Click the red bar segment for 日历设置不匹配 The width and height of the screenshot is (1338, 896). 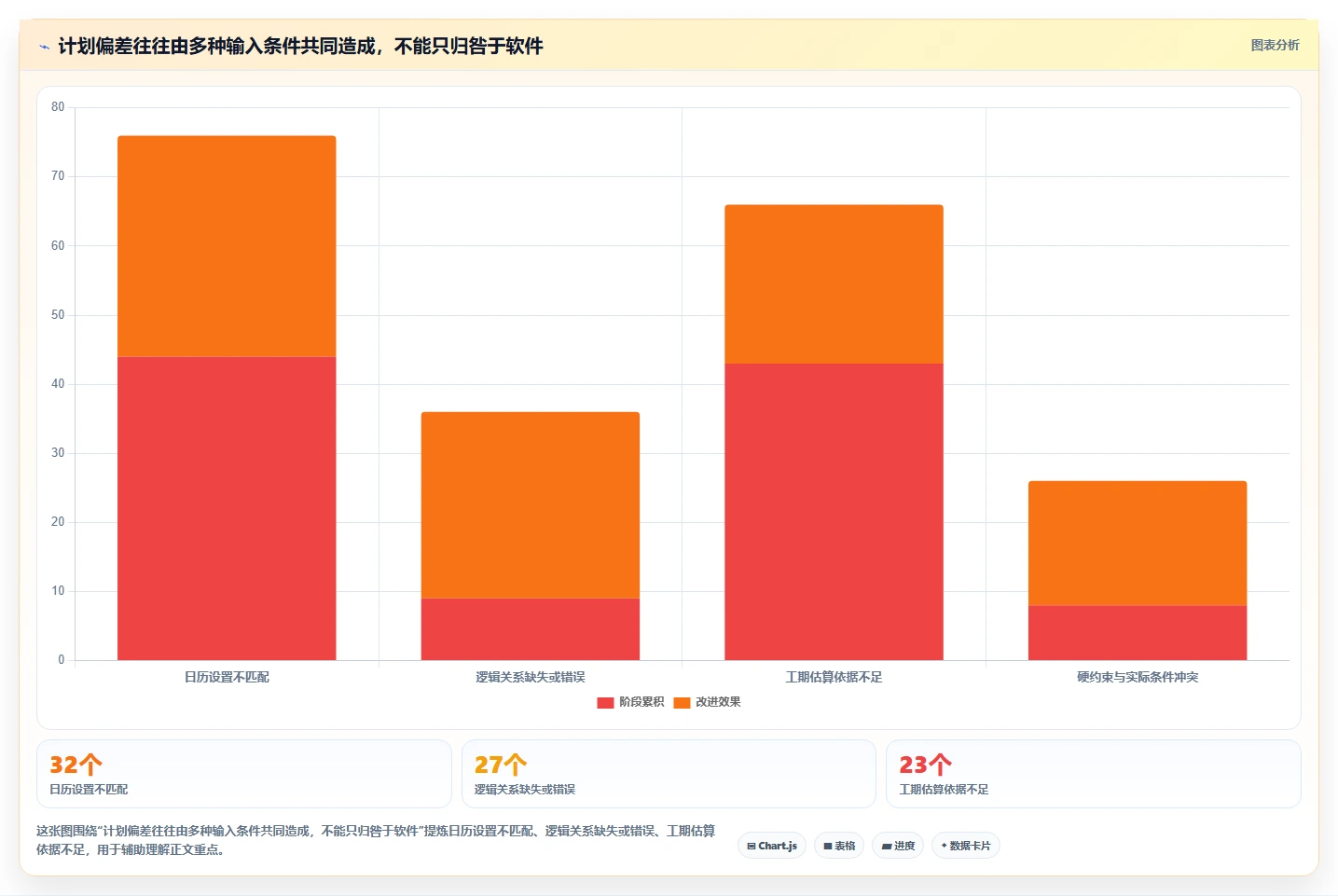coord(227,508)
